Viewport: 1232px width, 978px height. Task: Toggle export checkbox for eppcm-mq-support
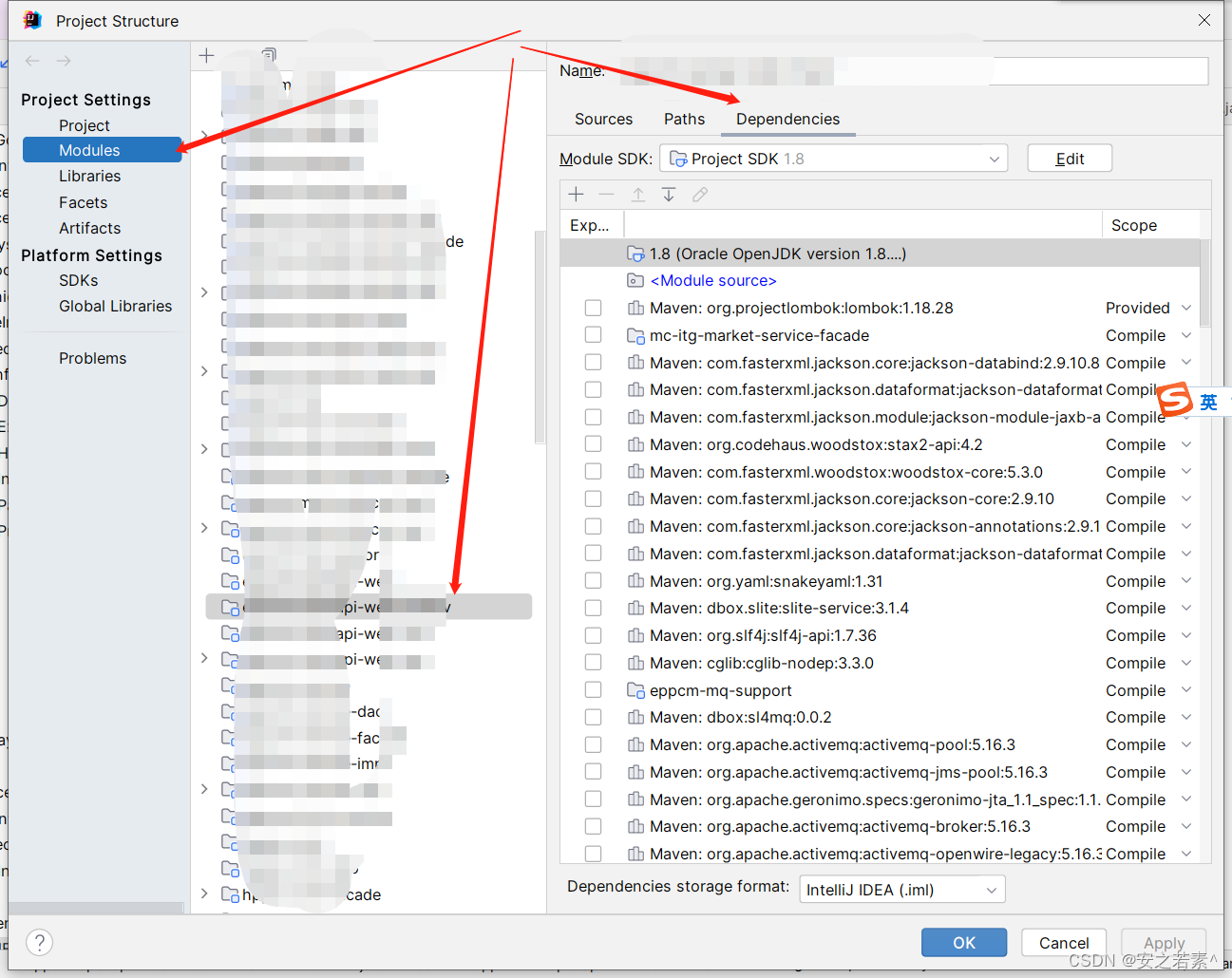pos(594,690)
